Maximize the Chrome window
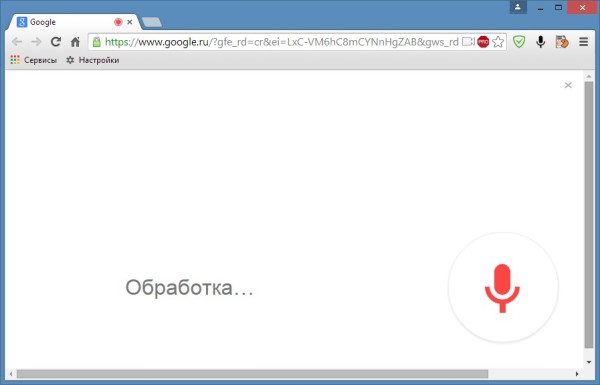The height and width of the screenshot is (385, 600). tap(559, 7)
